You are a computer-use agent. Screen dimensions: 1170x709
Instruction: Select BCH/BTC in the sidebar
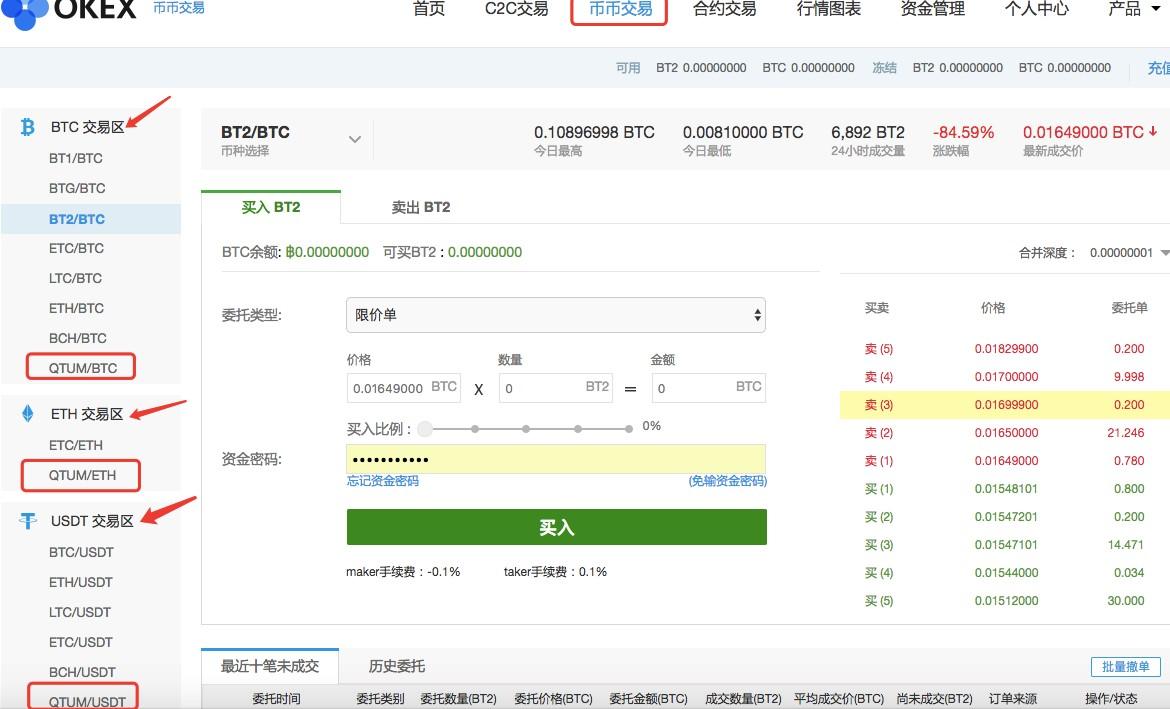tap(78, 338)
